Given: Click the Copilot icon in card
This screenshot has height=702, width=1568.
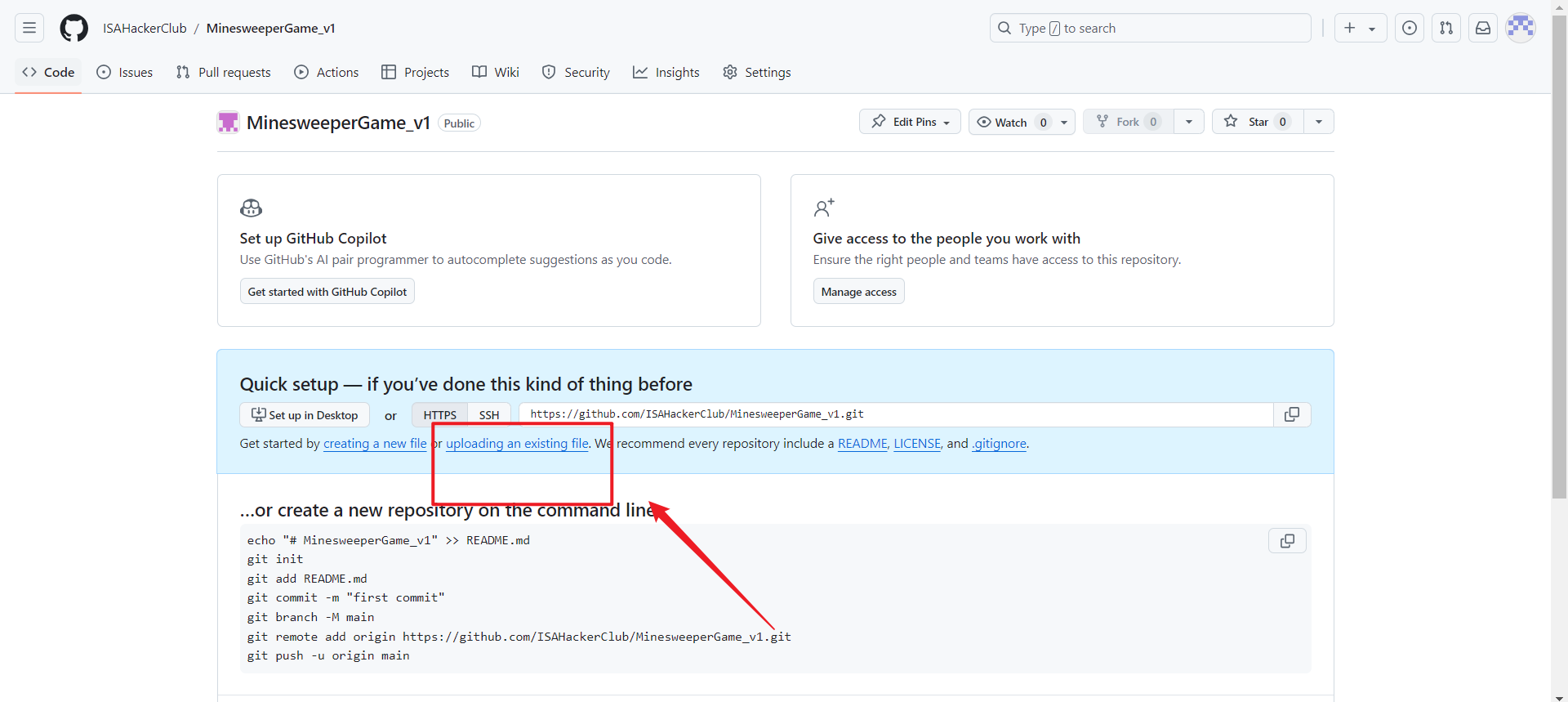Looking at the screenshot, I should point(252,208).
